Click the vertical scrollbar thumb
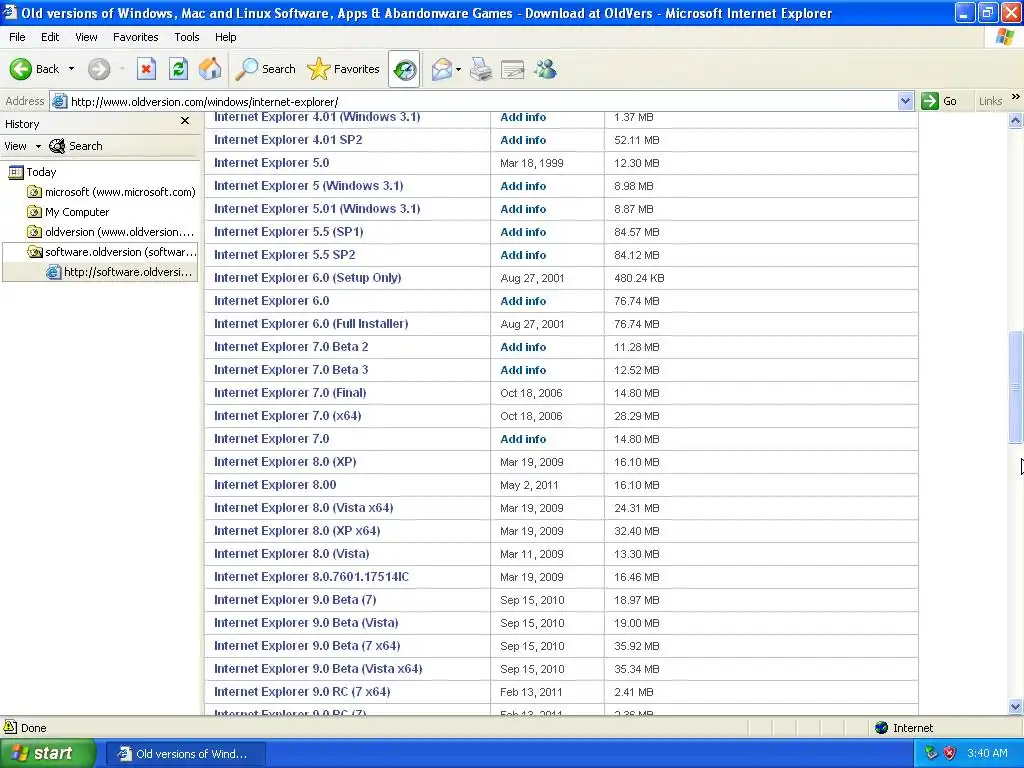 (1016, 387)
